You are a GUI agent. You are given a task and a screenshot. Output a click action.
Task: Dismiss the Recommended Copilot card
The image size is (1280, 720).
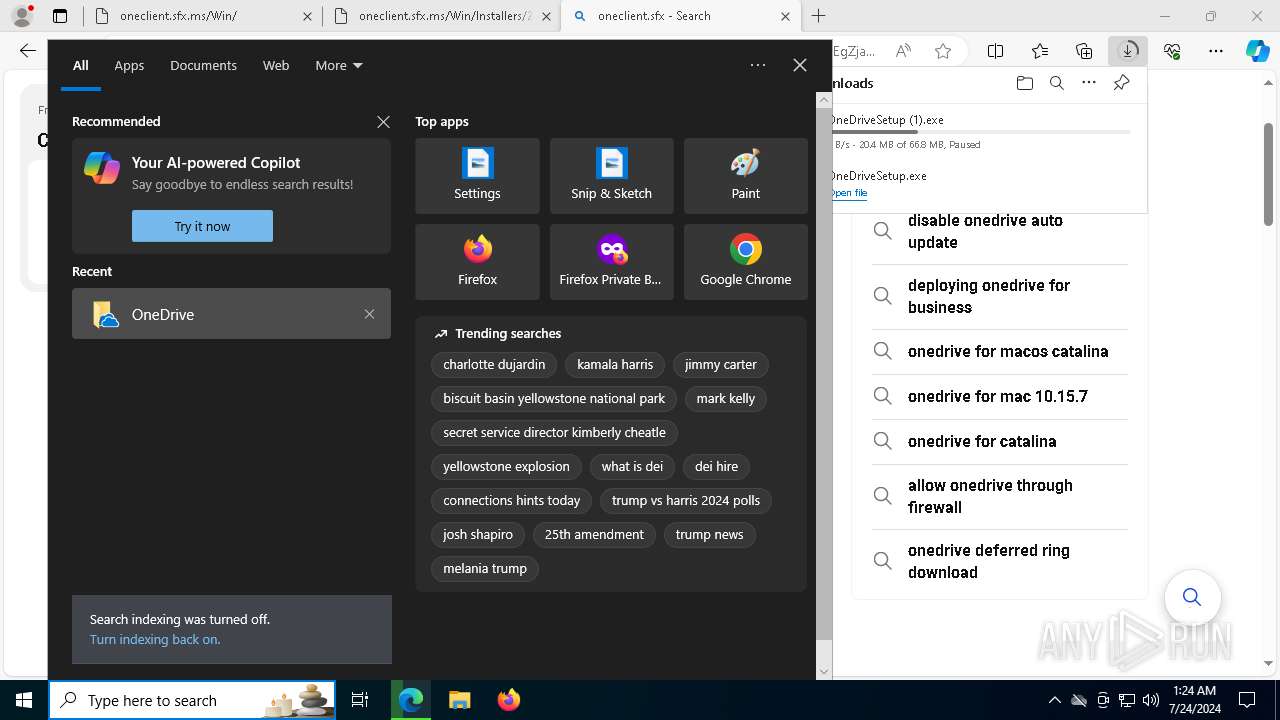coord(383,122)
